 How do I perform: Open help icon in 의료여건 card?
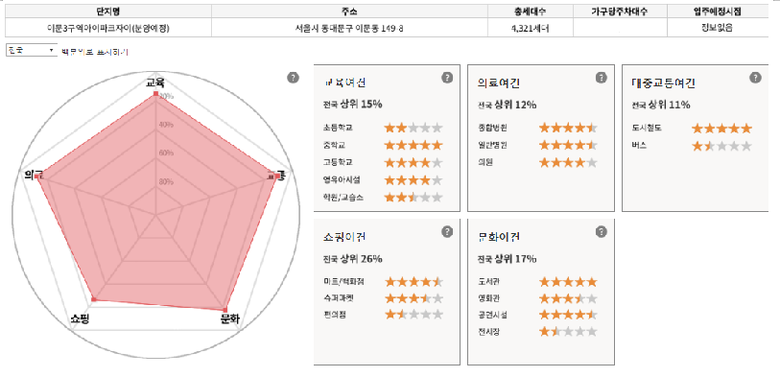tap(601, 78)
